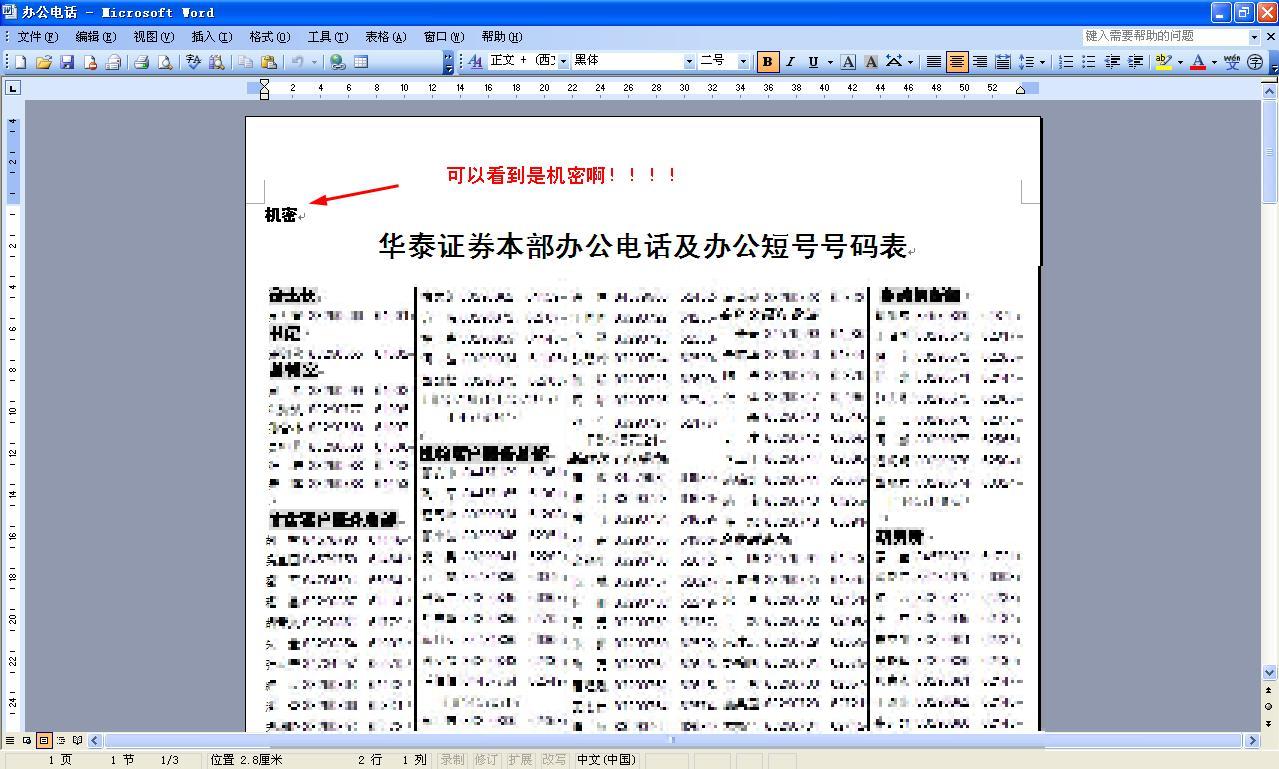Apply the red font color icon
The width and height of the screenshot is (1279, 769).
point(1198,62)
